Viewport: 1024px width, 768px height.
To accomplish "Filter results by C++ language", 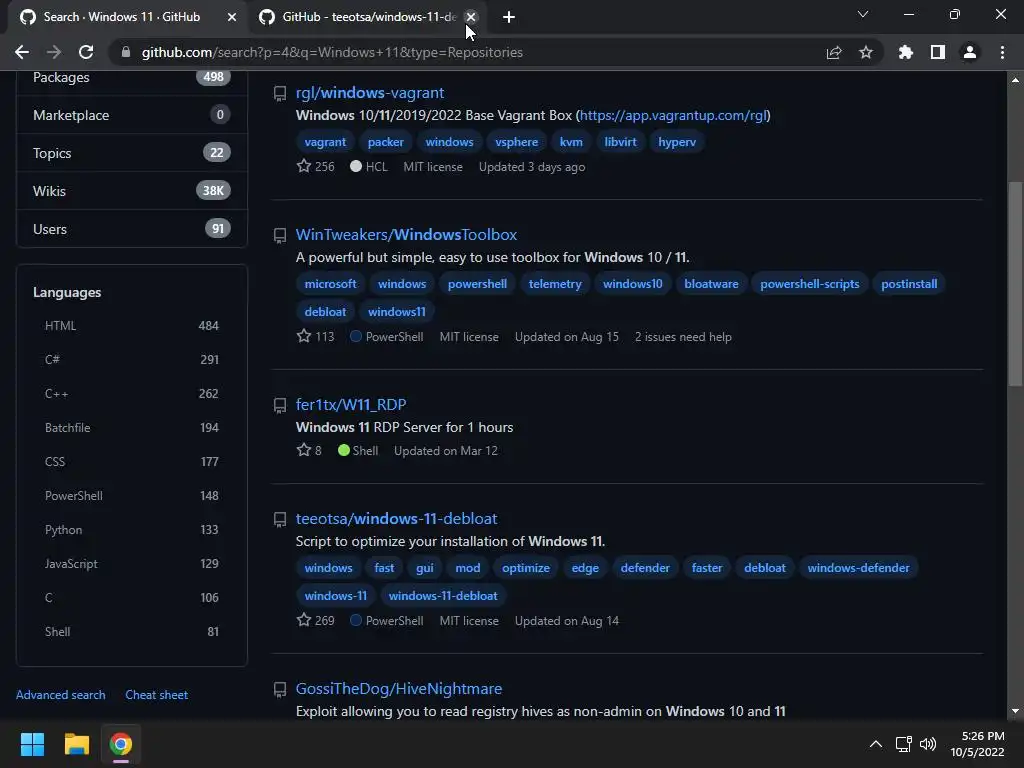I will click(131, 393).
